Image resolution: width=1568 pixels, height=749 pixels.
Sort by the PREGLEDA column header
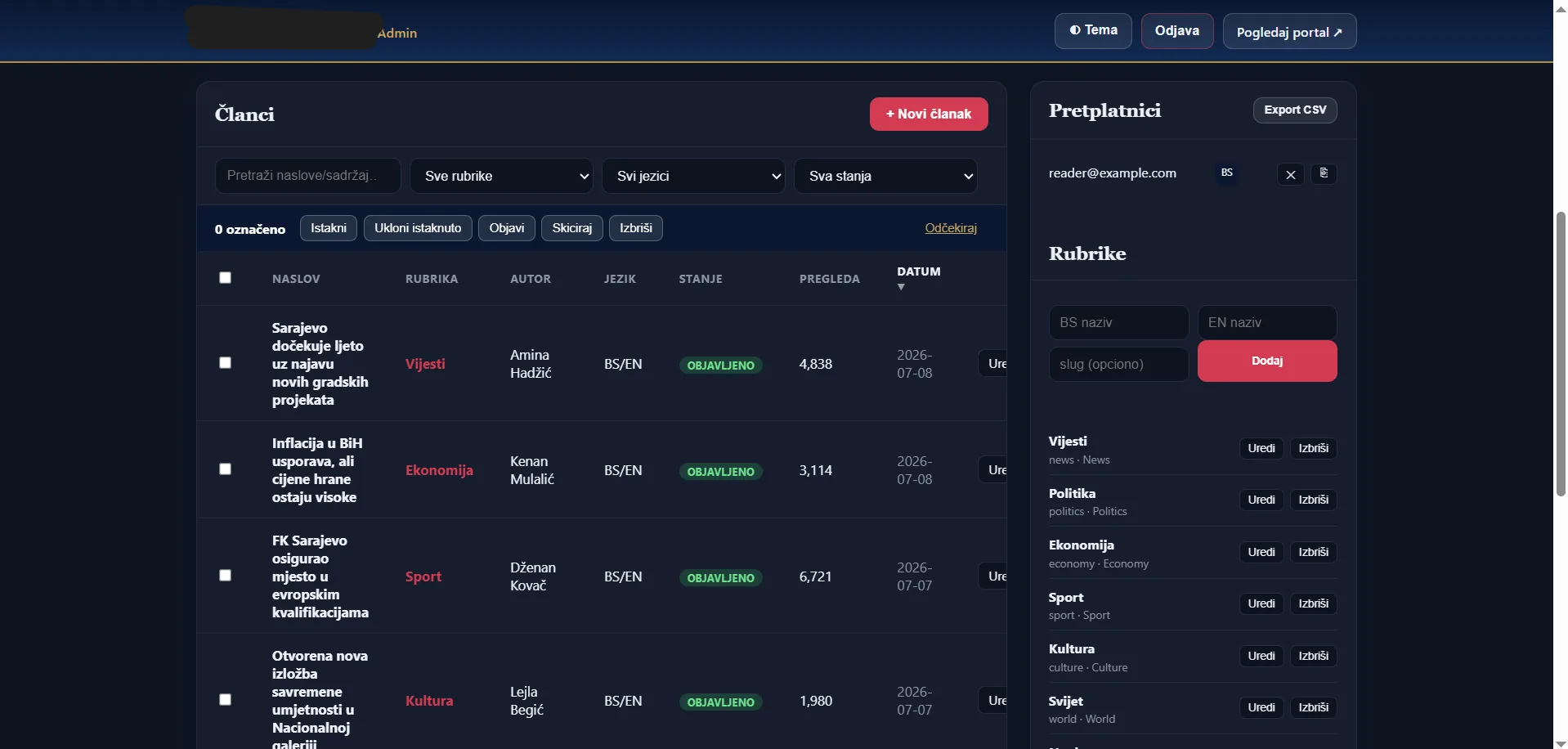(x=829, y=279)
